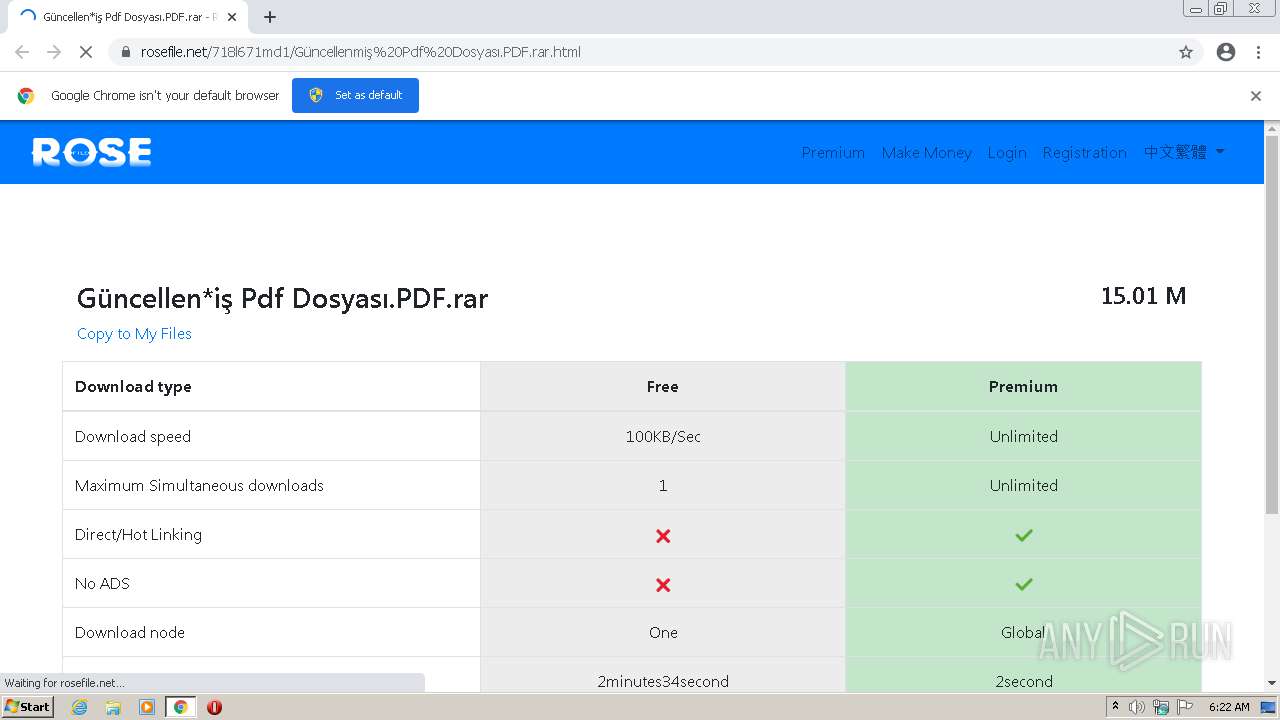1280x720 pixels.
Task: Open red stop-sign taskbar app
Action: pos(214,707)
